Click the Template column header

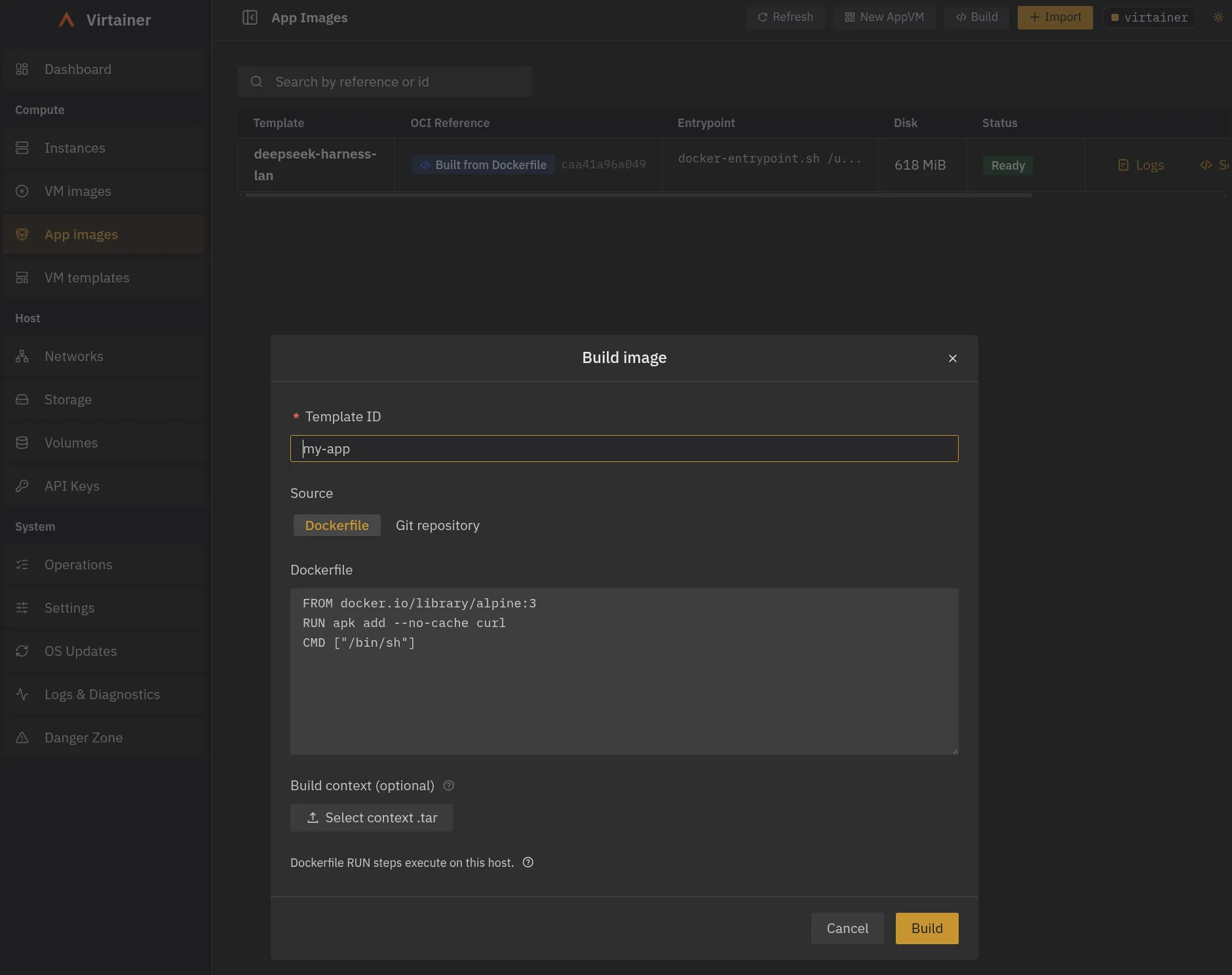[x=279, y=123]
